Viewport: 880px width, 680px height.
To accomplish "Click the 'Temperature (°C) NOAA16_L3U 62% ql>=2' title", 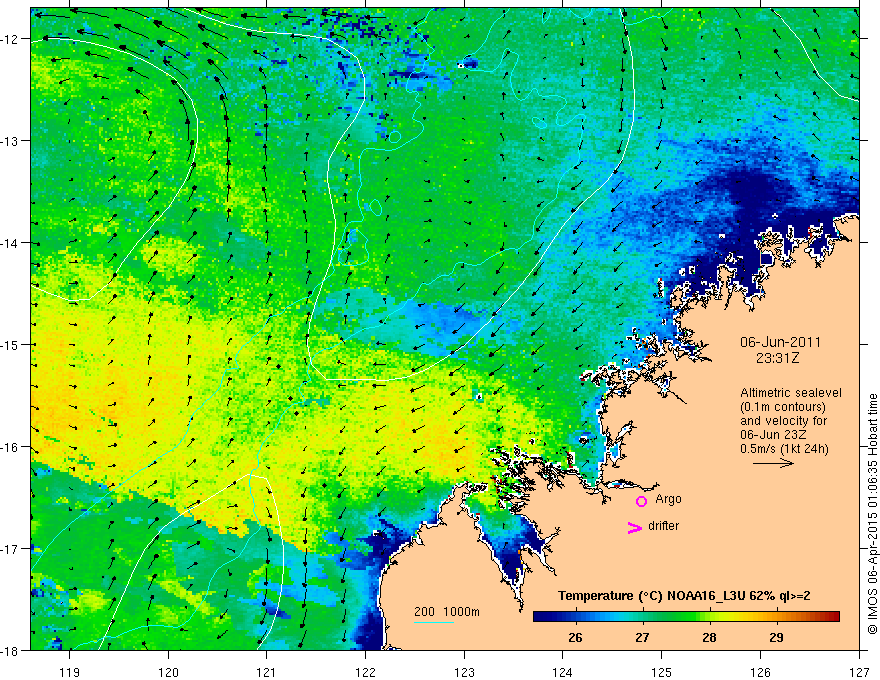I will (x=684, y=596).
